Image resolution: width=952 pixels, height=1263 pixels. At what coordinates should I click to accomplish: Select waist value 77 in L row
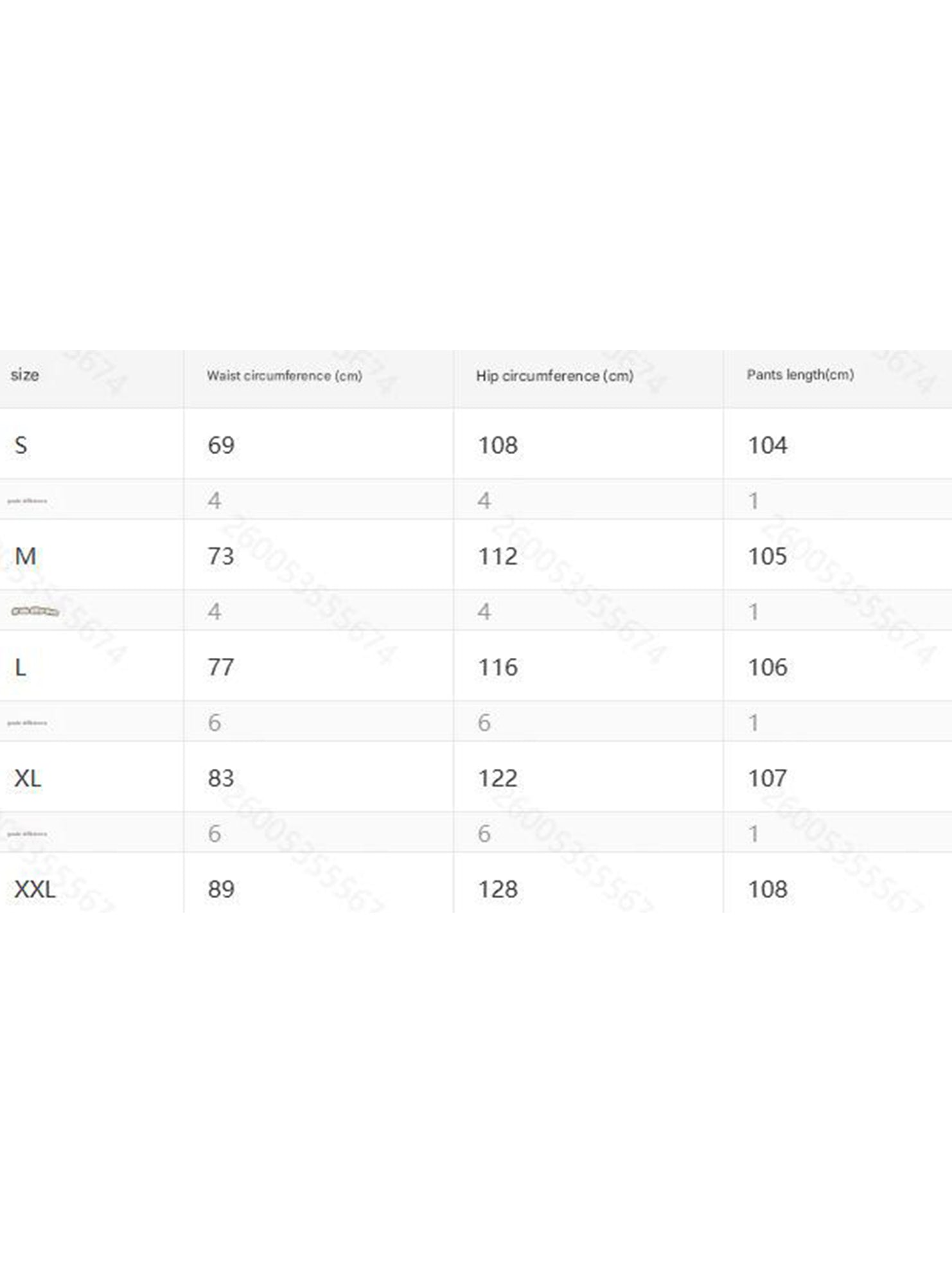point(221,667)
